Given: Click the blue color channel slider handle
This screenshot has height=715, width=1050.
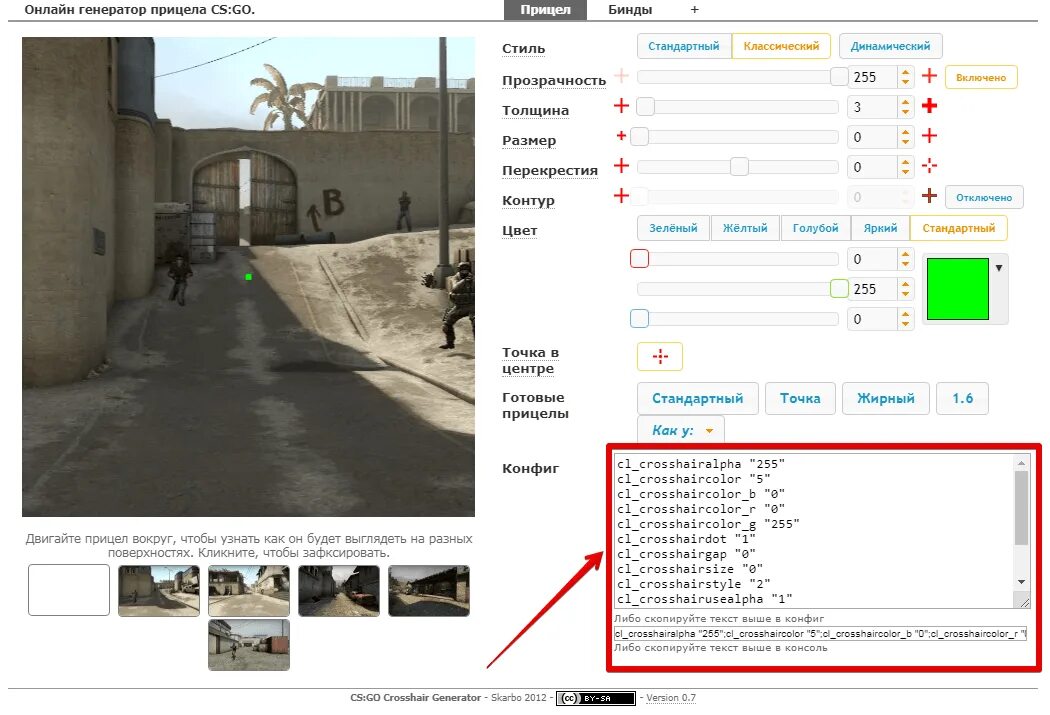Looking at the screenshot, I should coord(640,319).
